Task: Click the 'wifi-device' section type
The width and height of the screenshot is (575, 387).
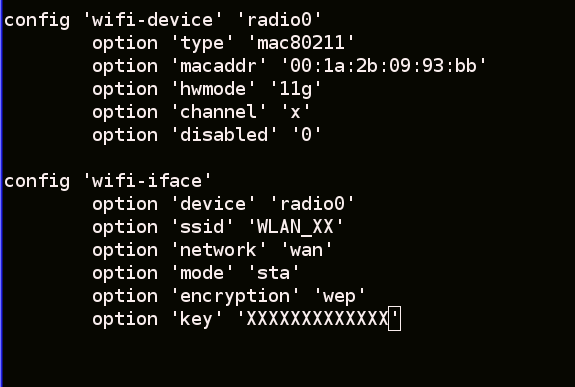Action: click(152, 20)
